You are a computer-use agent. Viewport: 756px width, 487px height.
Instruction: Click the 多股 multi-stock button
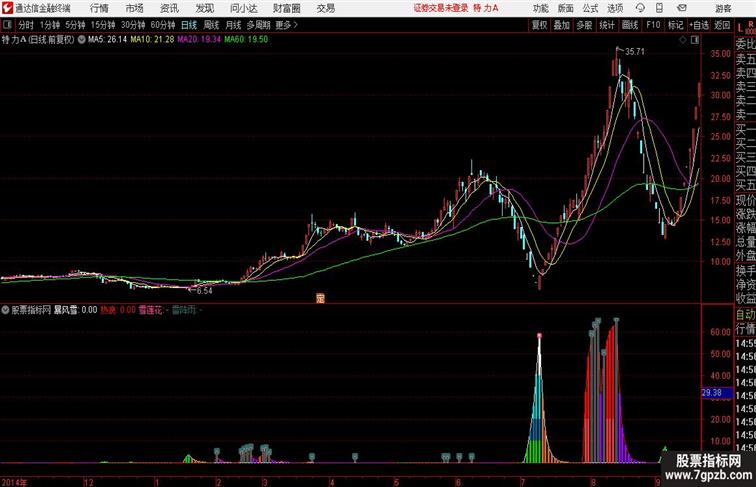click(584, 25)
